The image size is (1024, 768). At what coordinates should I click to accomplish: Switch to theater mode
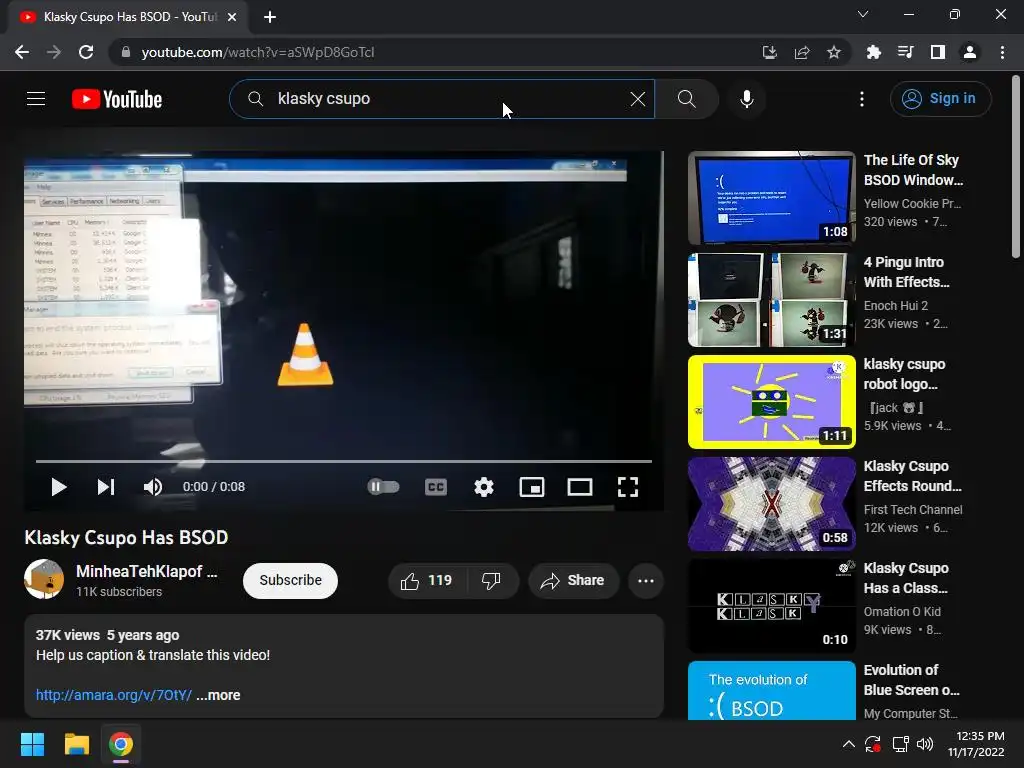point(580,487)
